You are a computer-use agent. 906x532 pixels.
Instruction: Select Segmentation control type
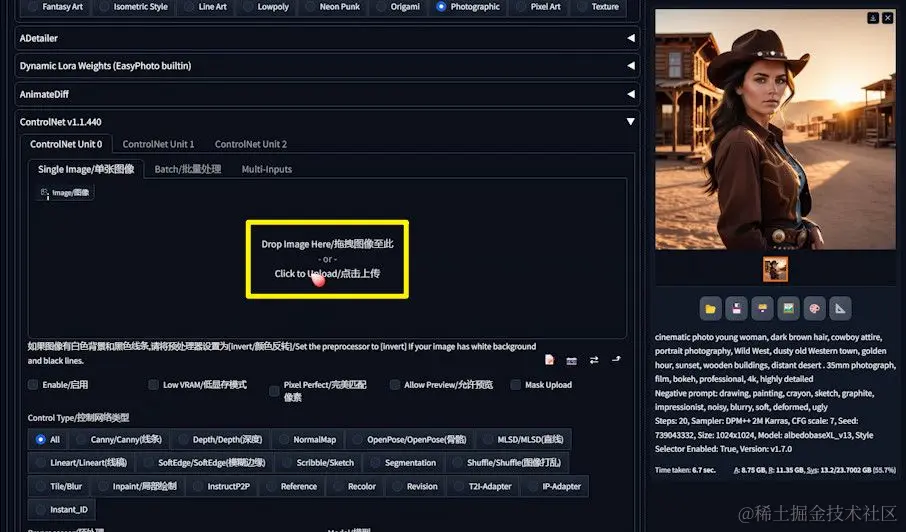tap(403, 463)
